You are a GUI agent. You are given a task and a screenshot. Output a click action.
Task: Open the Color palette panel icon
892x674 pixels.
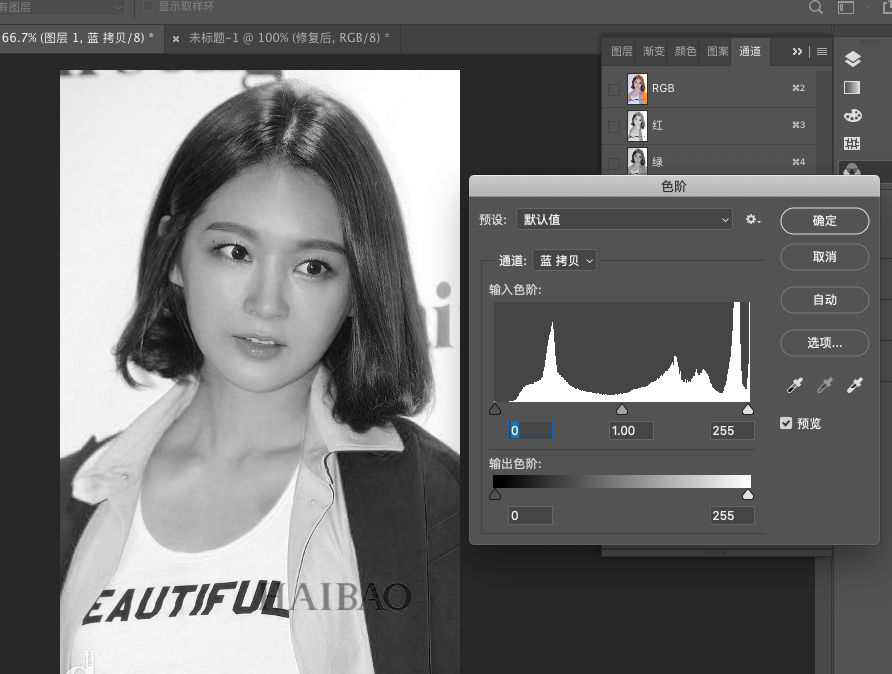[852, 116]
